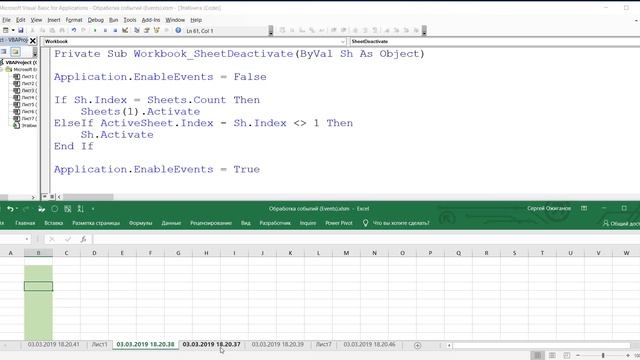Screen dimensions: 640x360
Task: Select Лист1 in the project tree
Action: [x=29, y=76]
